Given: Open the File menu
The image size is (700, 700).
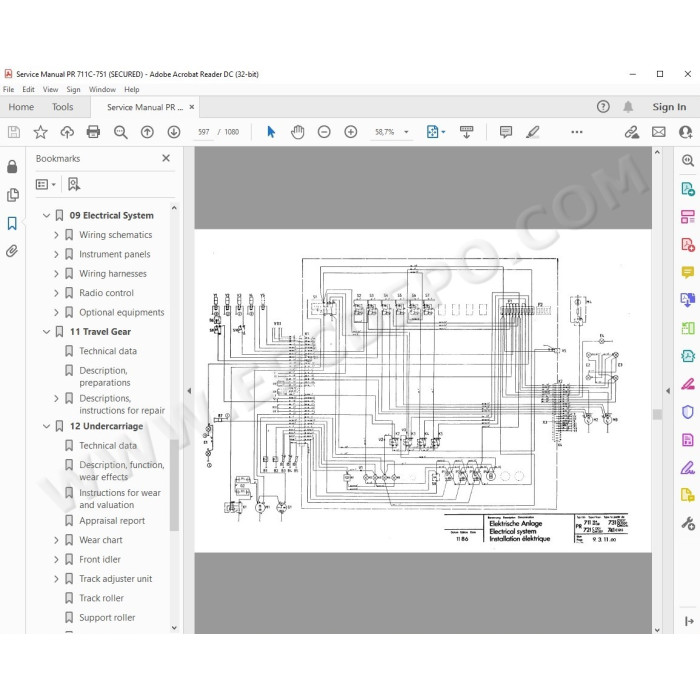Looking at the screenshot, I should (8, 89).
